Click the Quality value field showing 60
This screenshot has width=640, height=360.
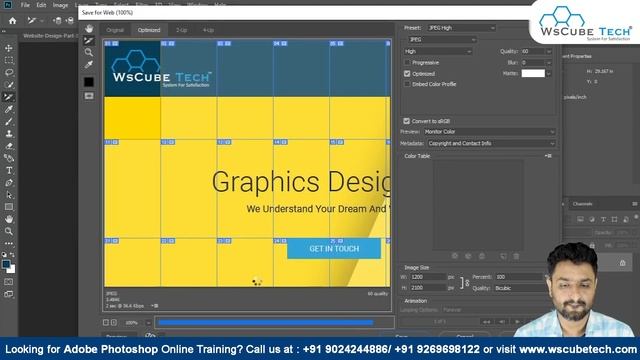click(x=533, y=51)
